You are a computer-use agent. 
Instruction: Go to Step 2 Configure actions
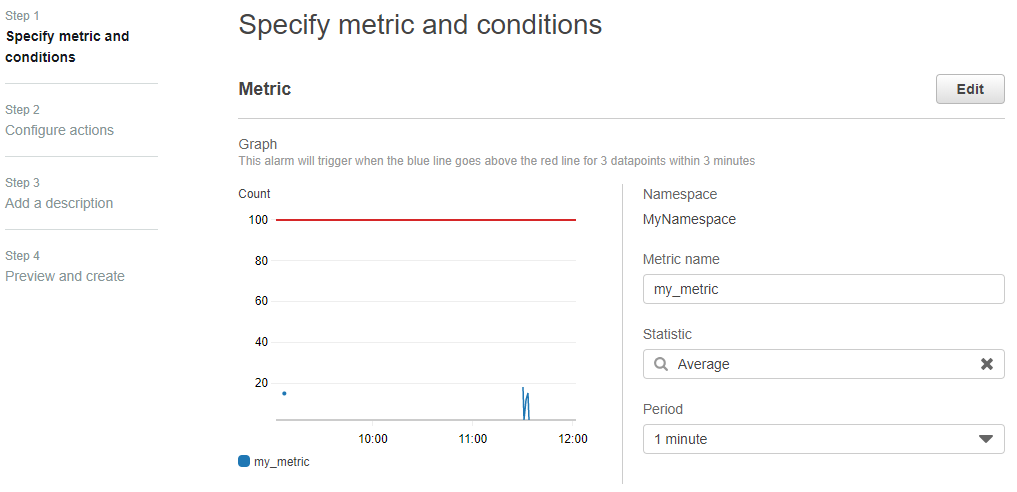point(60,130)
